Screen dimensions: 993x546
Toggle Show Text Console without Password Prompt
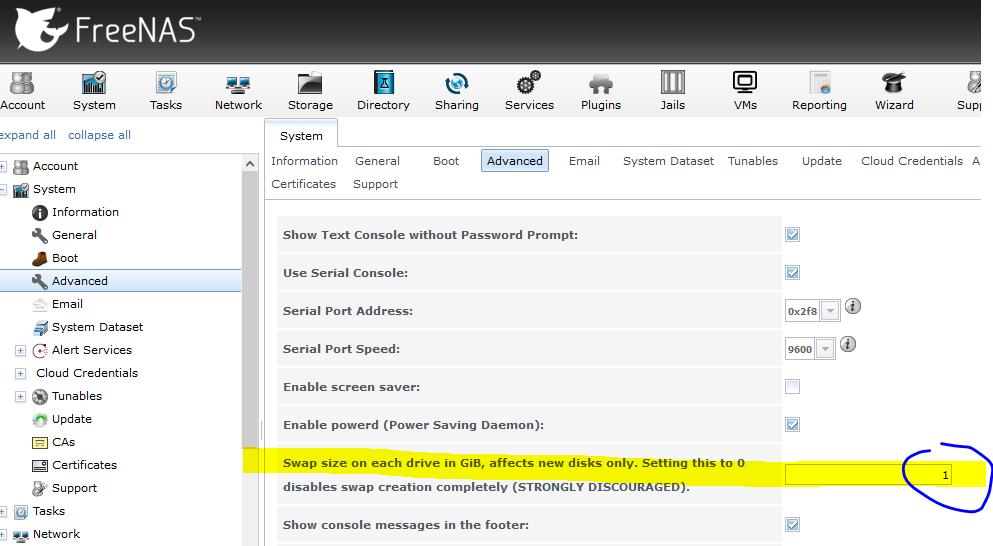(792, 234)
